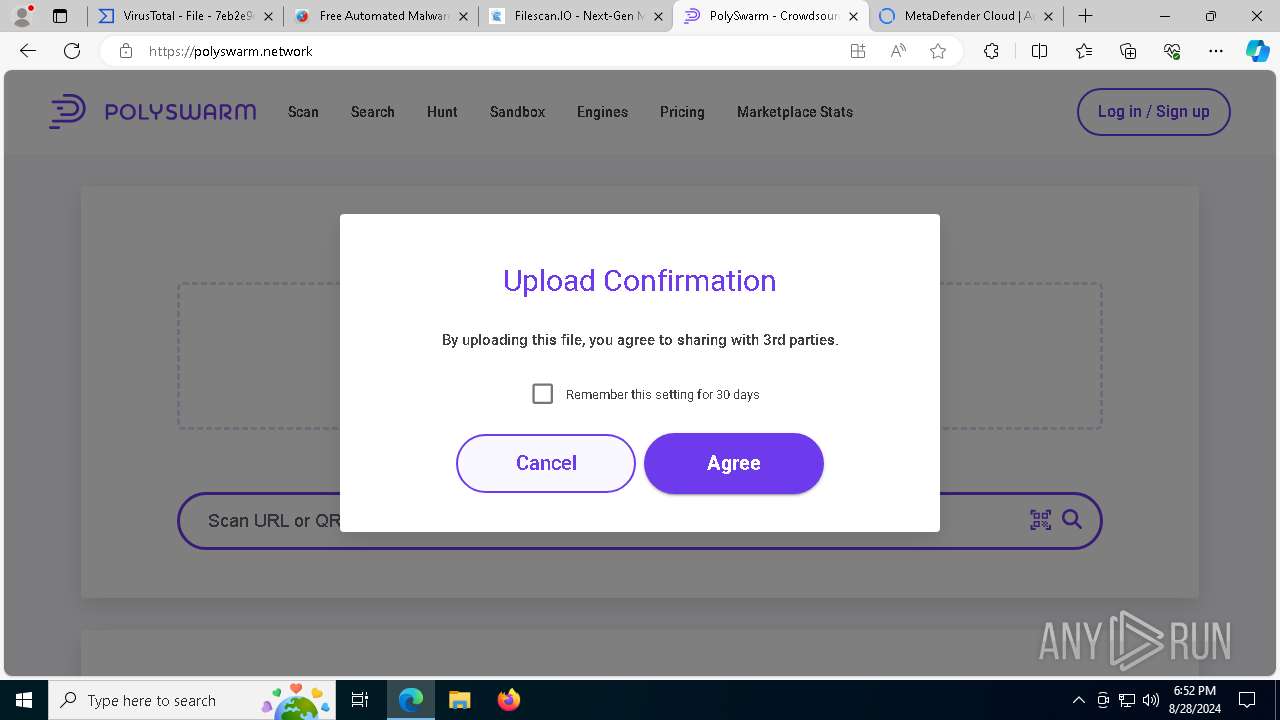The image size is (1280, 720).
Task: Switch to the MetaDefender Cloud tab
Action: coord(965,16)
